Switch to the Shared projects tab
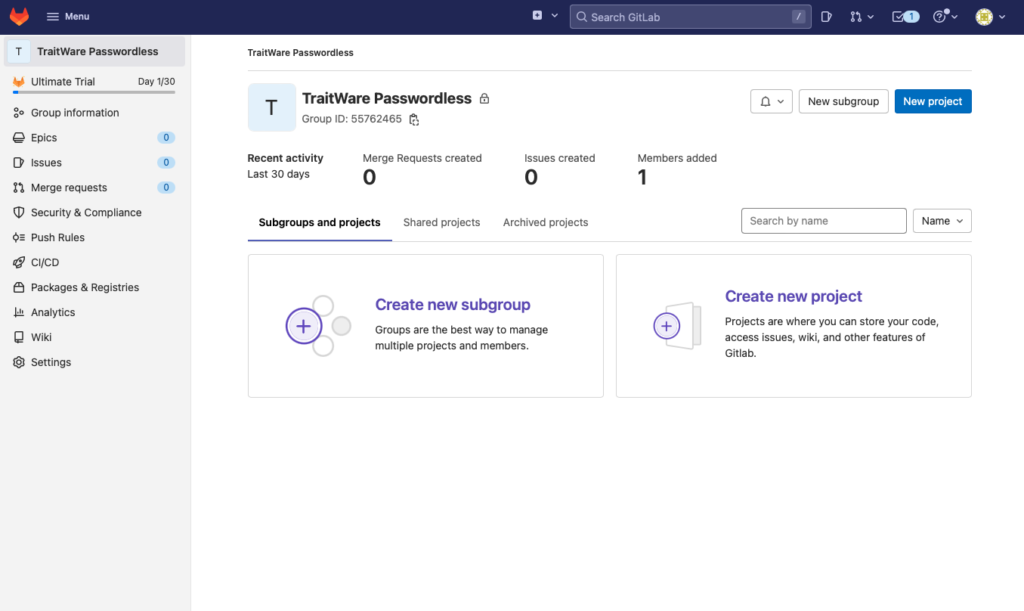 441,223
